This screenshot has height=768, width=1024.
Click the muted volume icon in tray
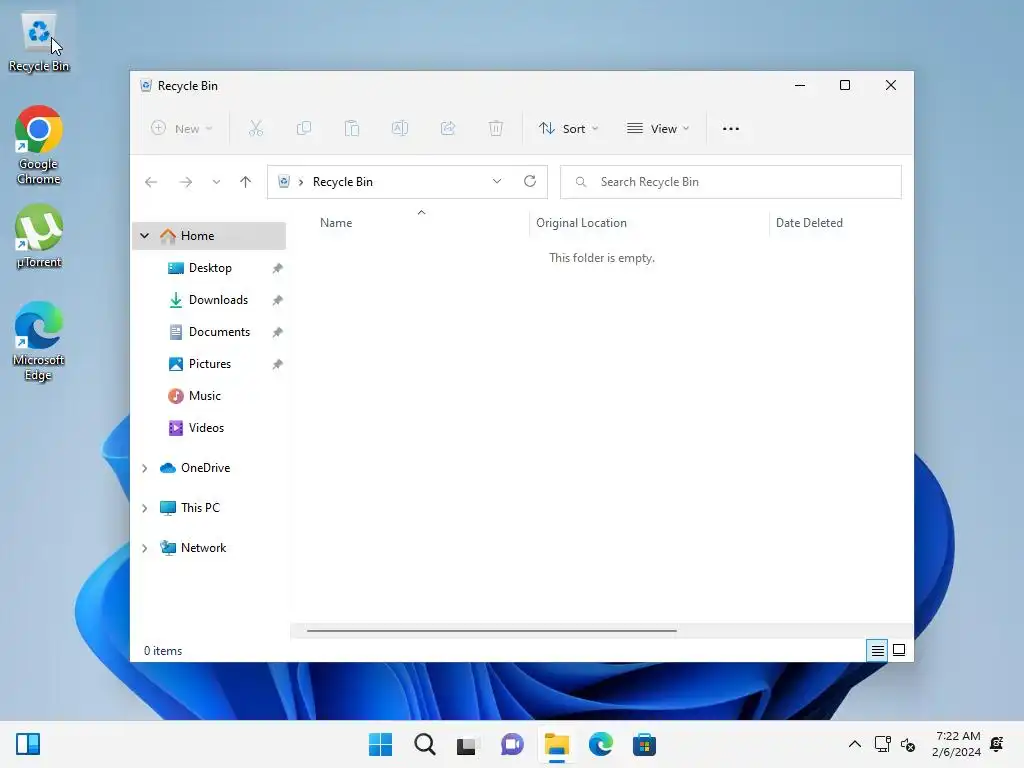(x=908, y=744)
